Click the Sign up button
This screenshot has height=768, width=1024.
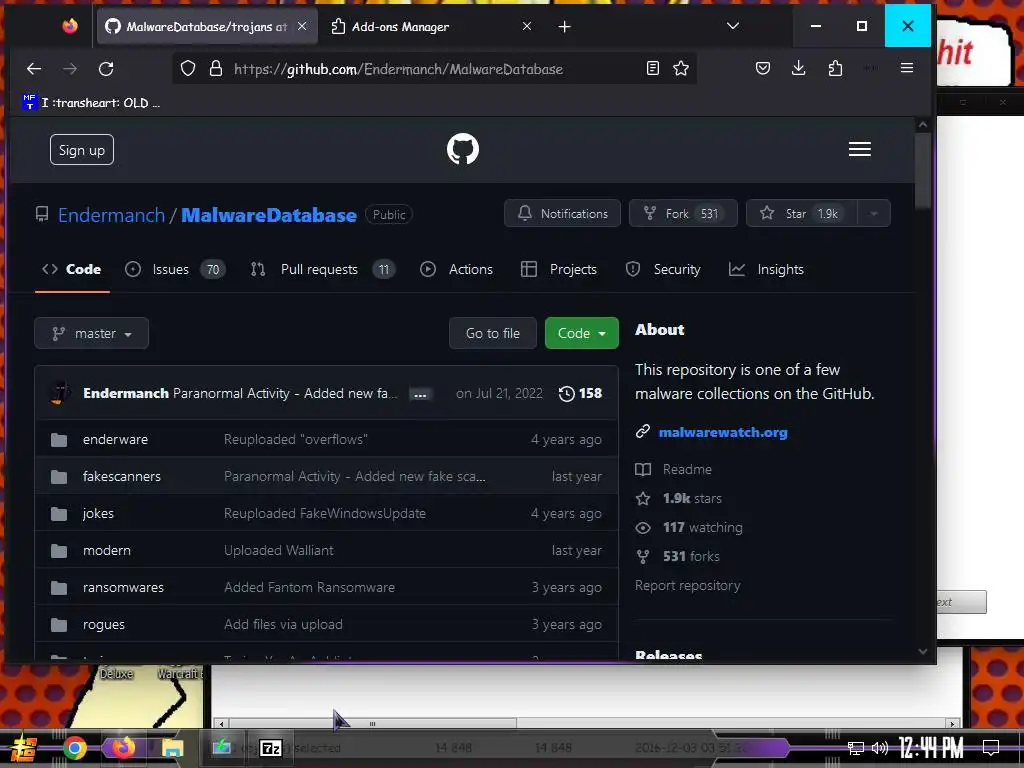[82, 150]
